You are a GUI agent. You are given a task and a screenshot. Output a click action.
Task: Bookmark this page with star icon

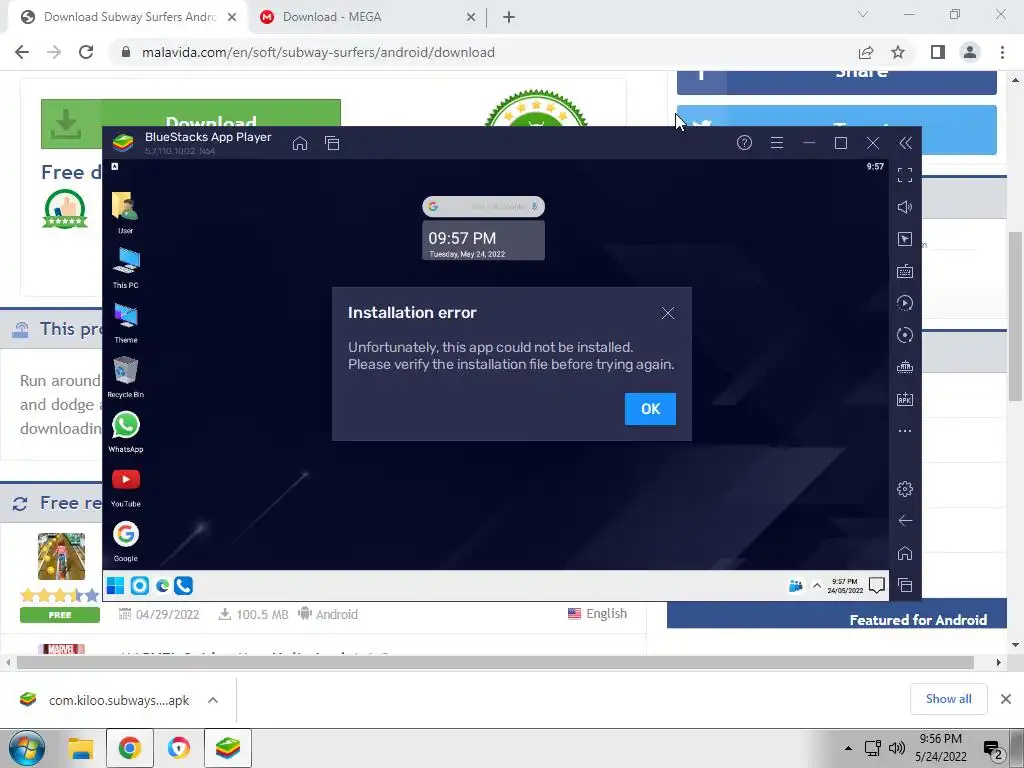click(898, 52)
